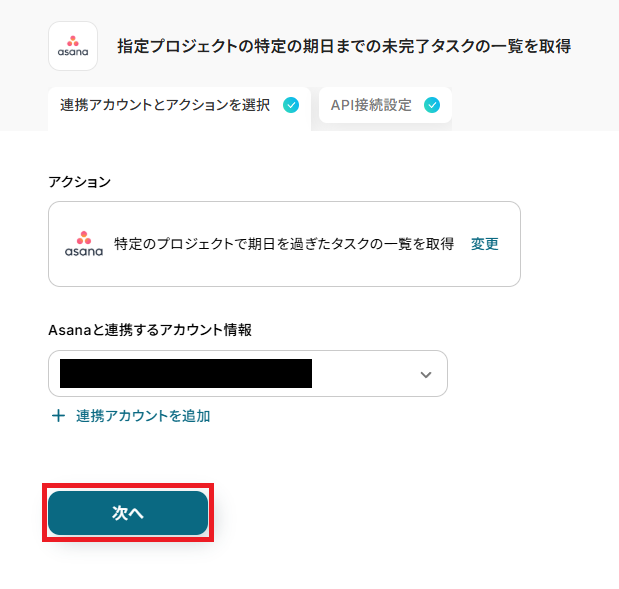This screenshot has width=619, height=589.
Task: Click the Asana icon inside the action box
Action: 84,244
